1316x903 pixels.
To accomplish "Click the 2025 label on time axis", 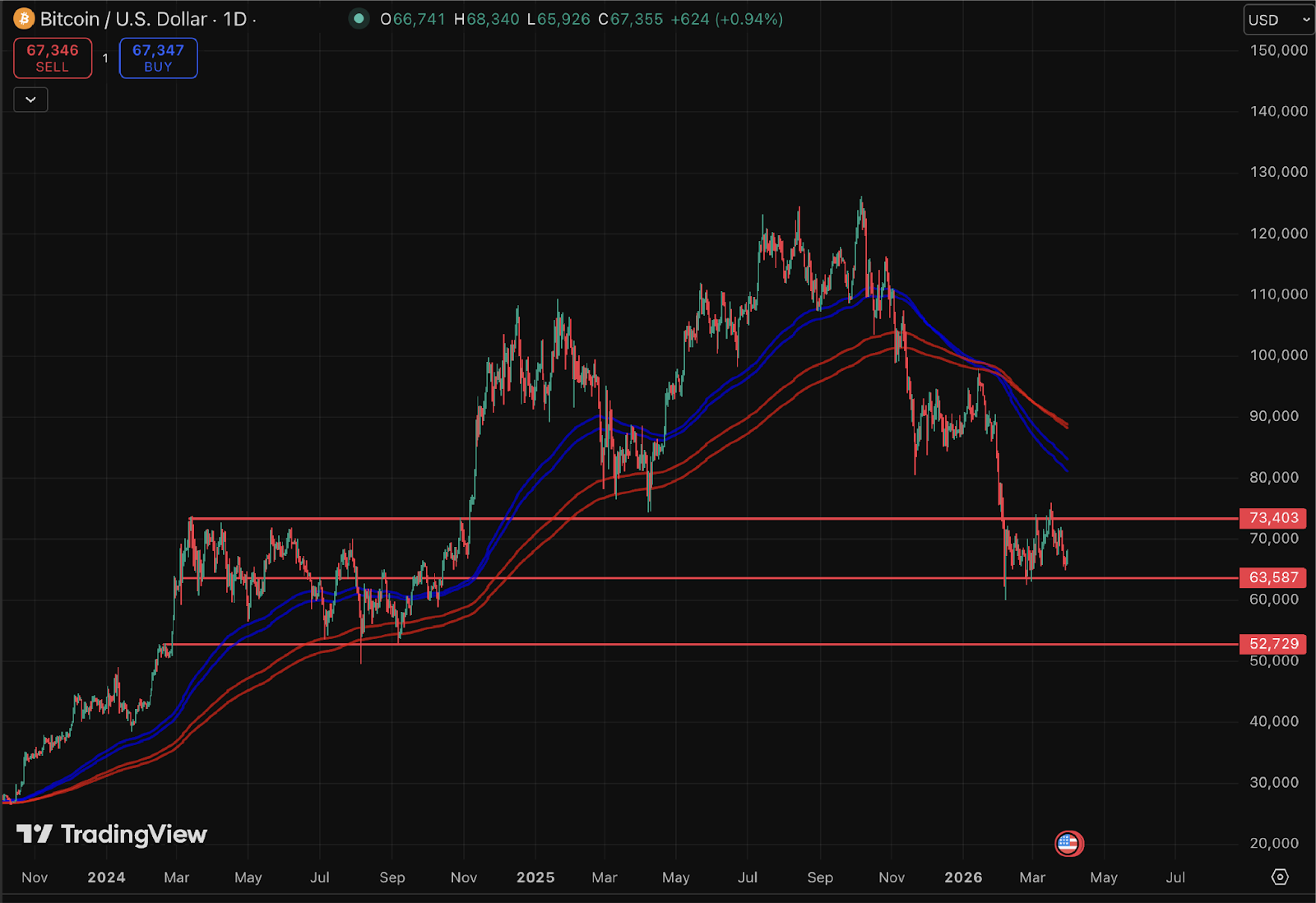I will pyautogui.click(x=535, y=878).
